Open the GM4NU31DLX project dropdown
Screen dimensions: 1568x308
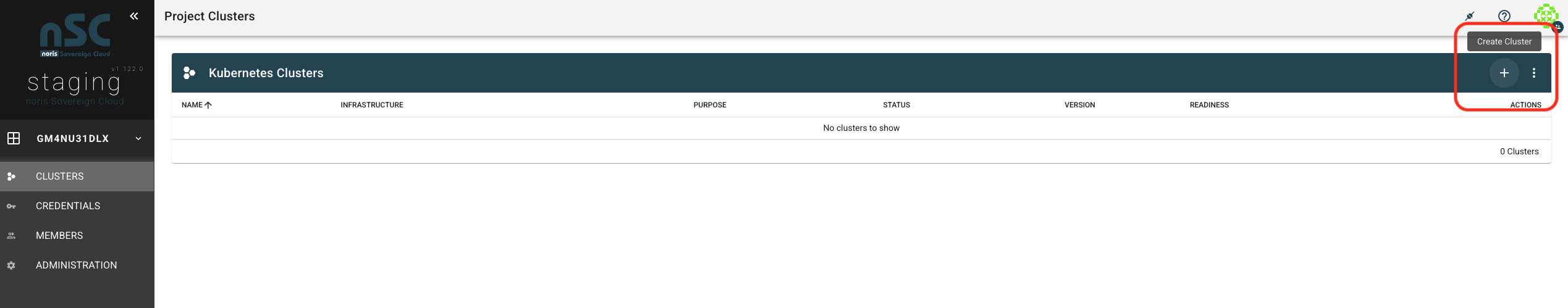click(77, 139)
